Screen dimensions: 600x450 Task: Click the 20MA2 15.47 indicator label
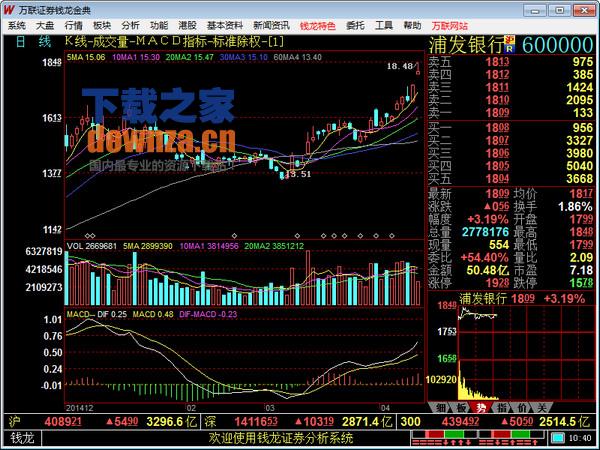pos(189,57)
